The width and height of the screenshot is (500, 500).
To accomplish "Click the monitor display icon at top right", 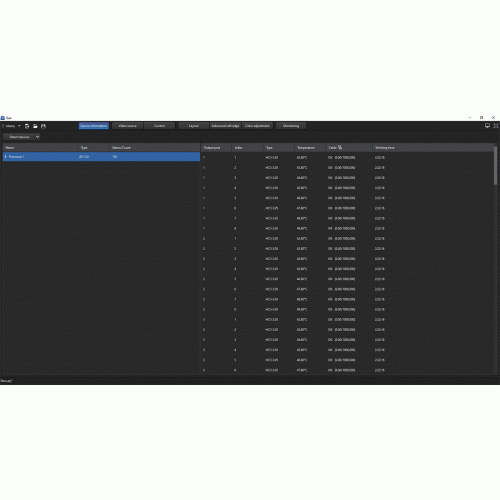I will coord(487,126).
